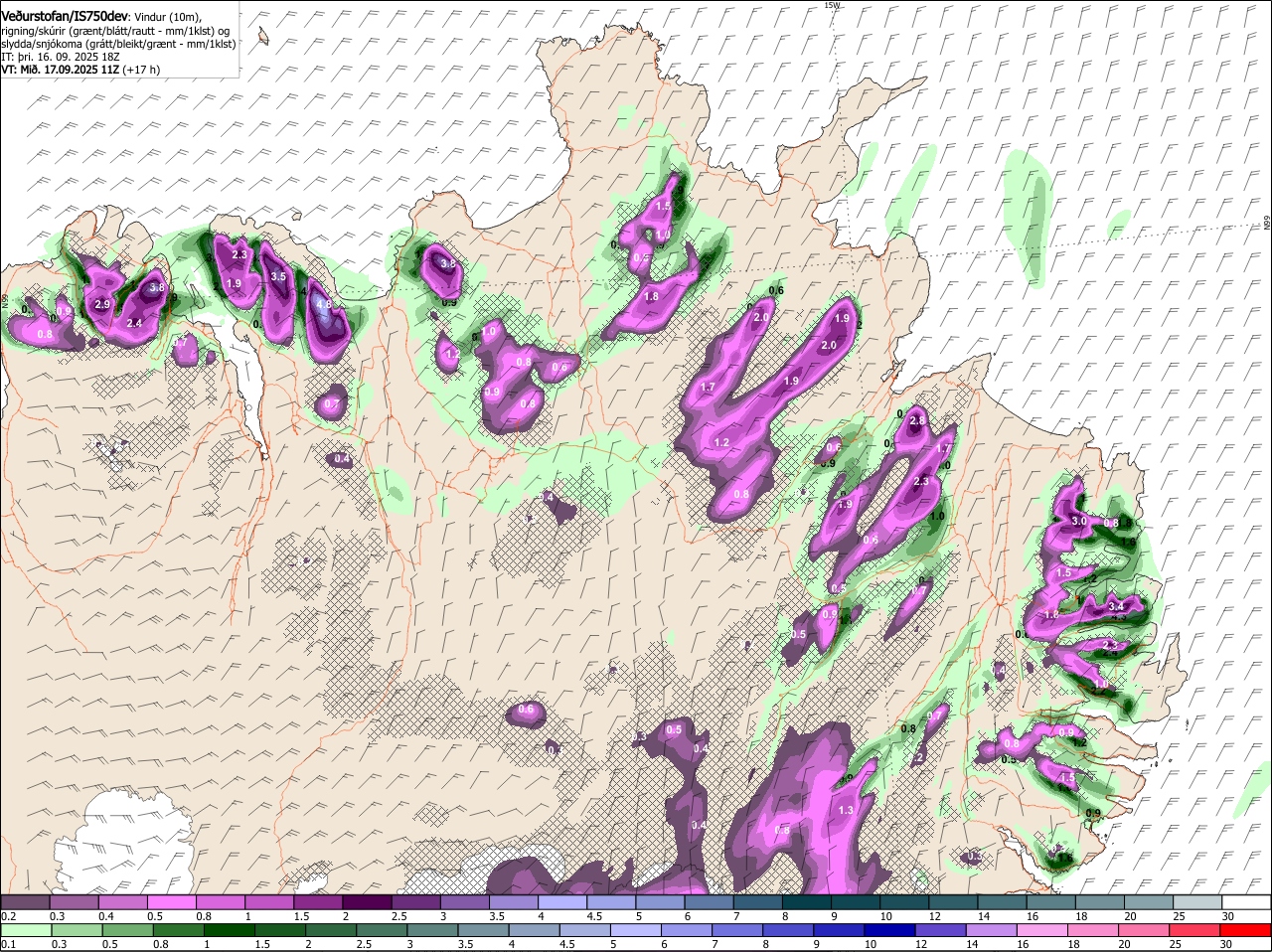The height and width of the screenshot is (952, 1272).
Task: Click dark teal snow swatch between 9 and 10
Action: point(856,901)
